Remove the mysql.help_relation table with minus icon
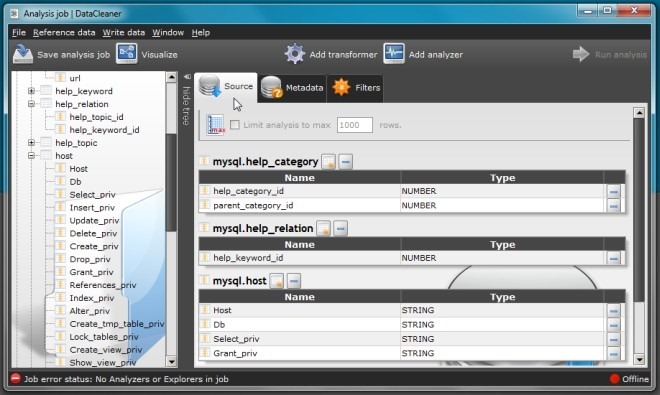 pyautogui.click(x=341, y=229)
